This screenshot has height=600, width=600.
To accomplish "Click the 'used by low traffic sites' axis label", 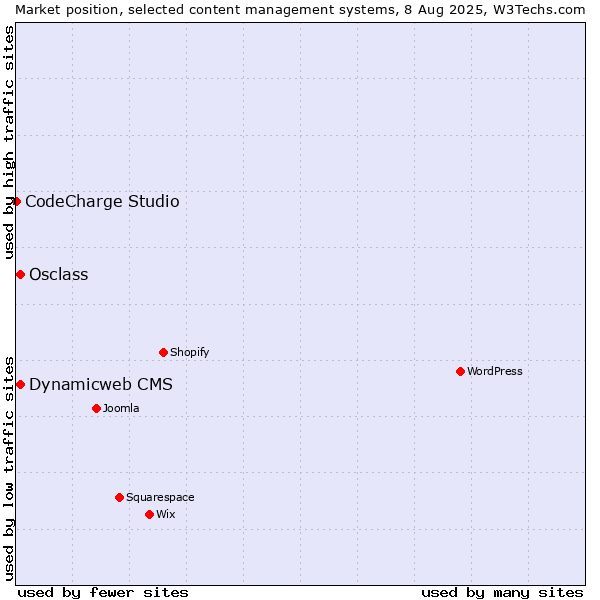I will pyautogui.click(x=9, y=469).
